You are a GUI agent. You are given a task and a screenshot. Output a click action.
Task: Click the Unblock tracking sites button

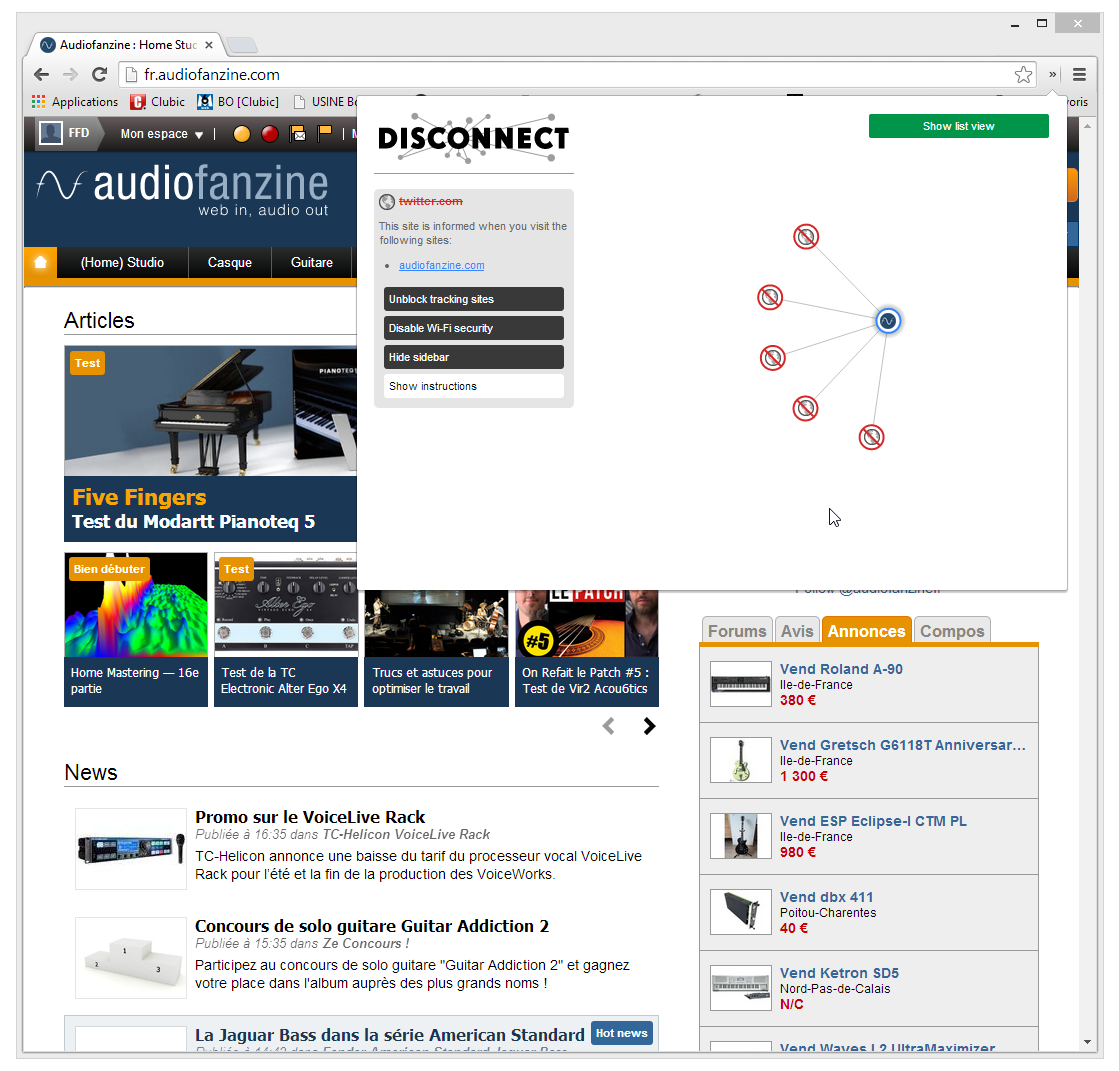[x=473, y=299]
